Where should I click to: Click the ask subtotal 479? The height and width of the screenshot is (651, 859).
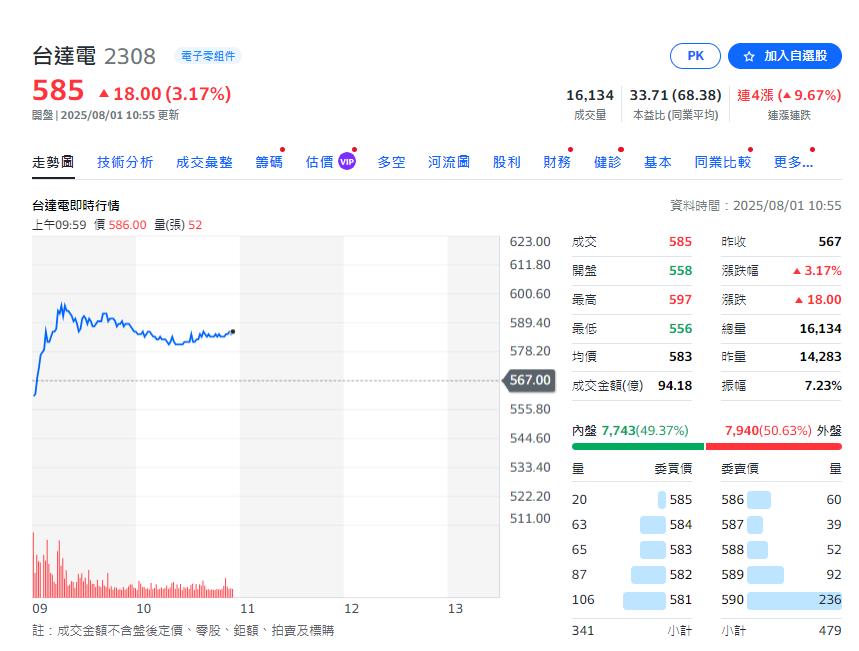(830, 631)
